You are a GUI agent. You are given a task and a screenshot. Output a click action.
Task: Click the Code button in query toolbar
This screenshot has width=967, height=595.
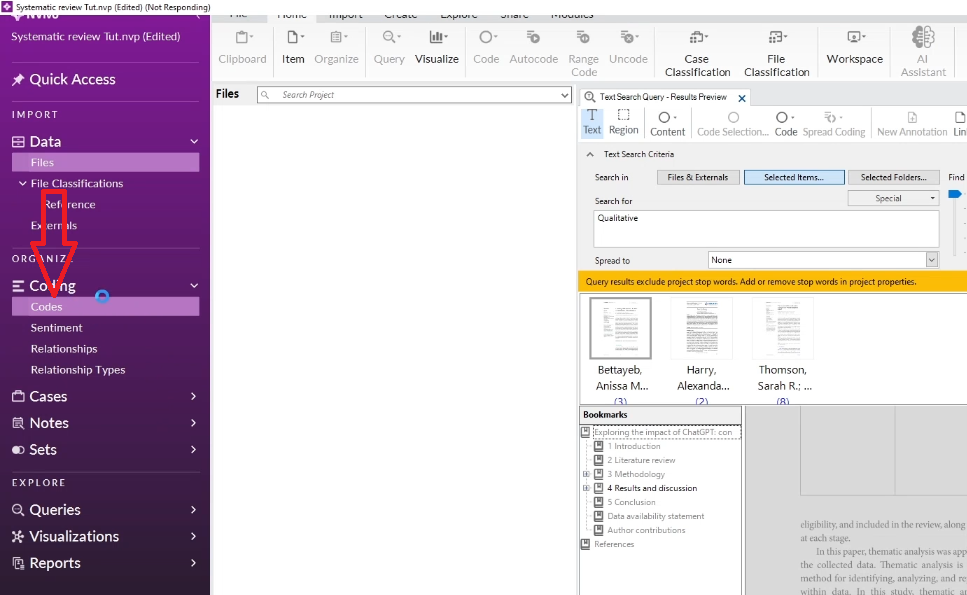coord(786,123)
